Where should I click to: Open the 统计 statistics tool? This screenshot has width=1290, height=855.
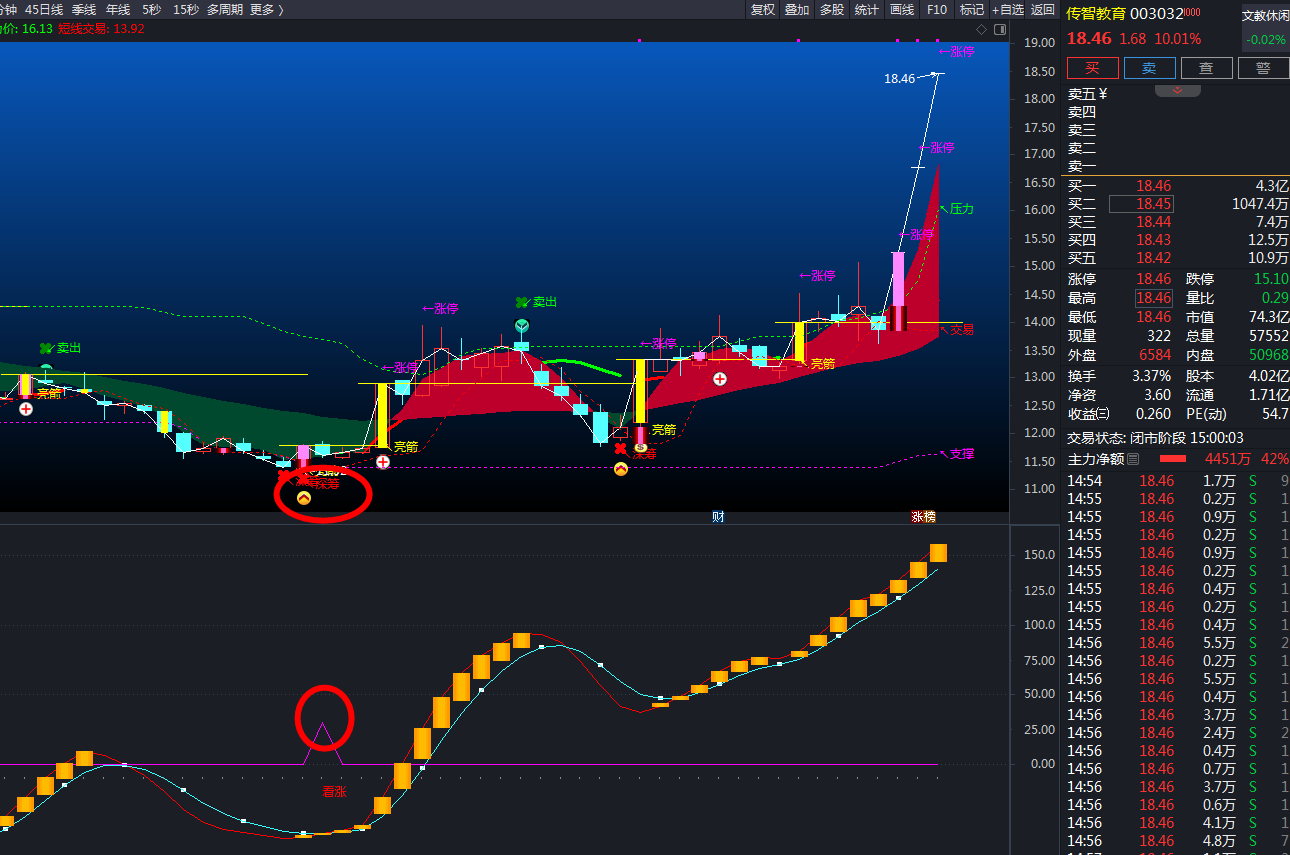click(867, 9)
